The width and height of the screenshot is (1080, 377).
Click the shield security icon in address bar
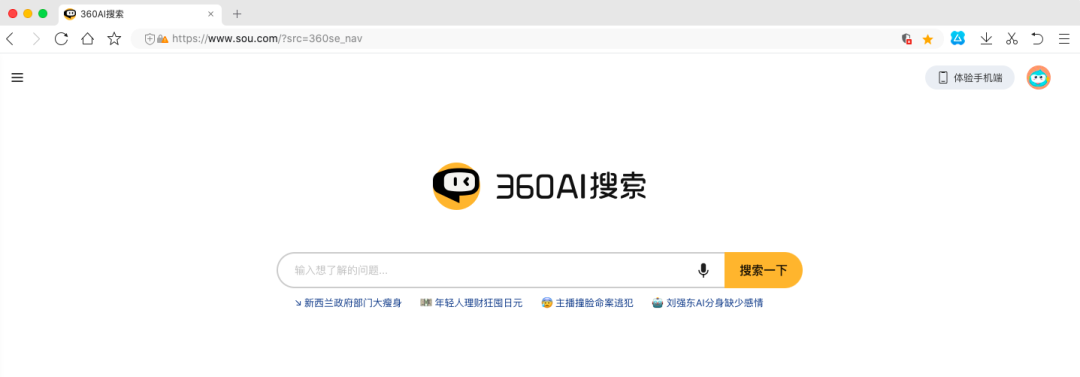149,39
